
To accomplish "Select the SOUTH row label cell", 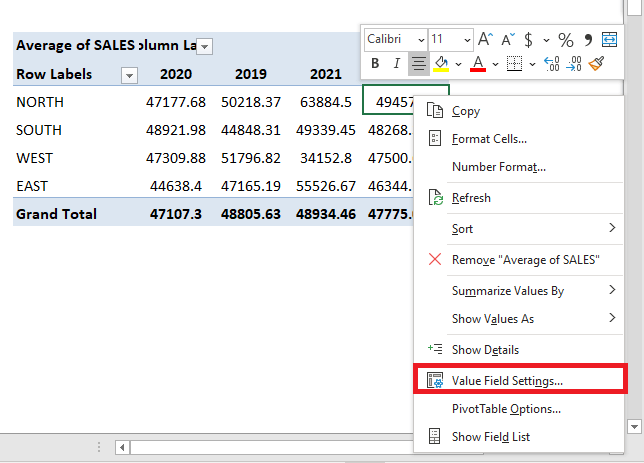I will (x=39, y=130).
